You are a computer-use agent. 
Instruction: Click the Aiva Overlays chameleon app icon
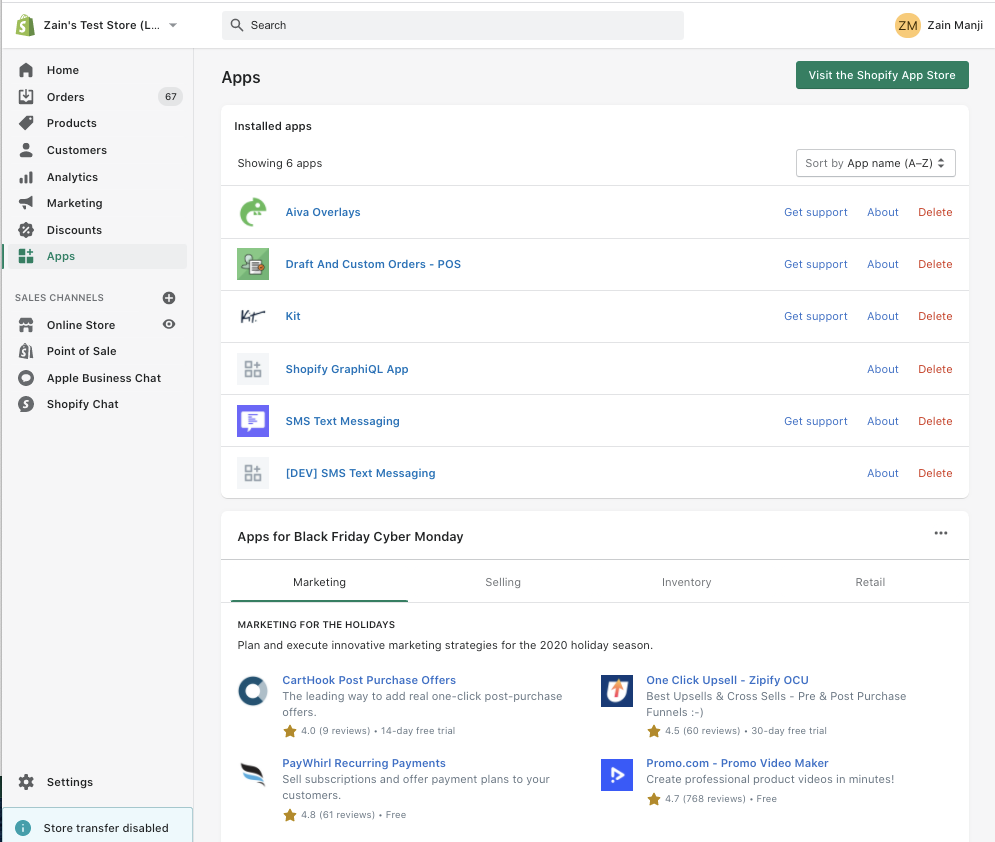253,212
